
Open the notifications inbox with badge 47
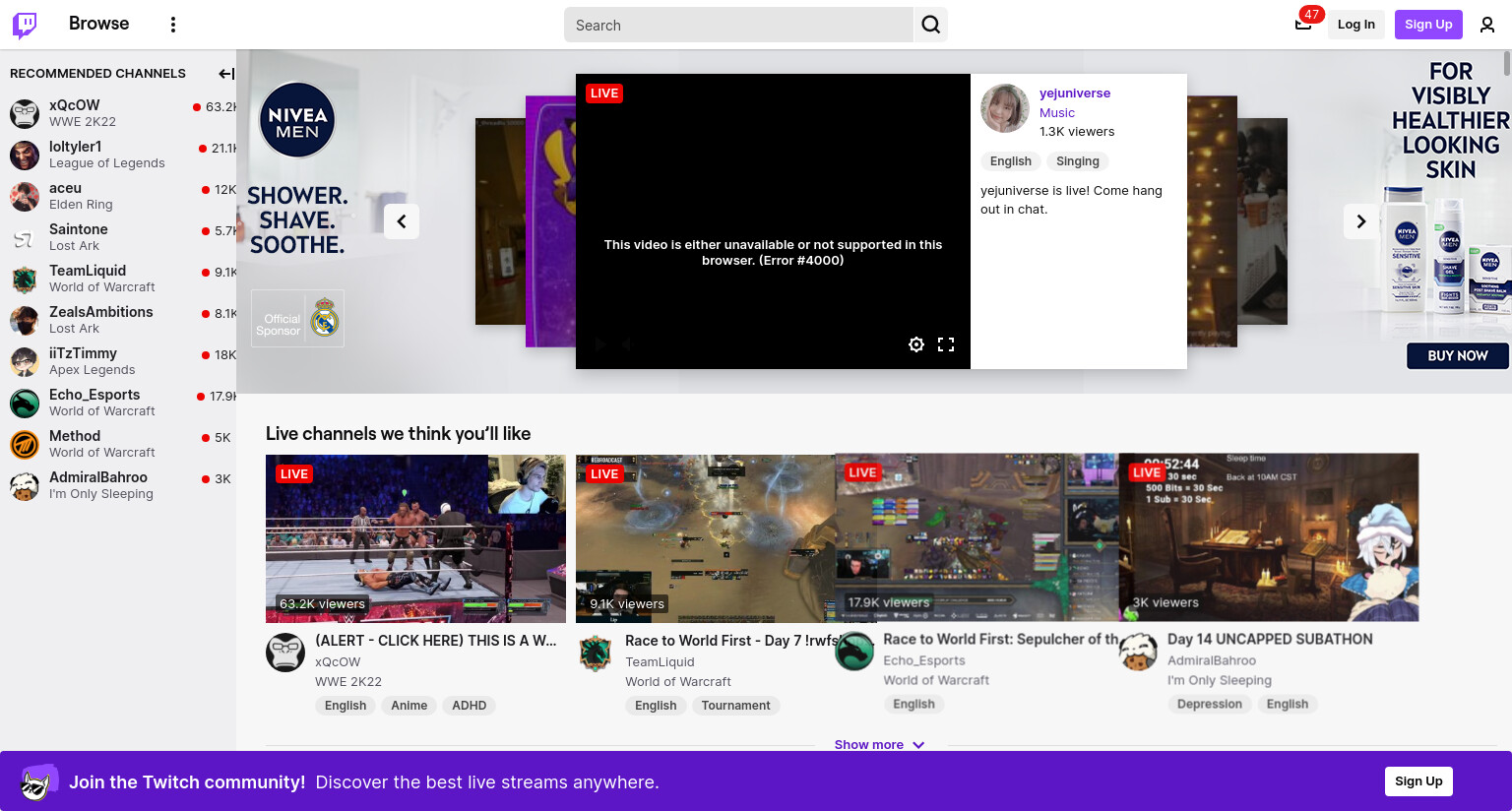pyautogui.click(x=1303, y=25)
